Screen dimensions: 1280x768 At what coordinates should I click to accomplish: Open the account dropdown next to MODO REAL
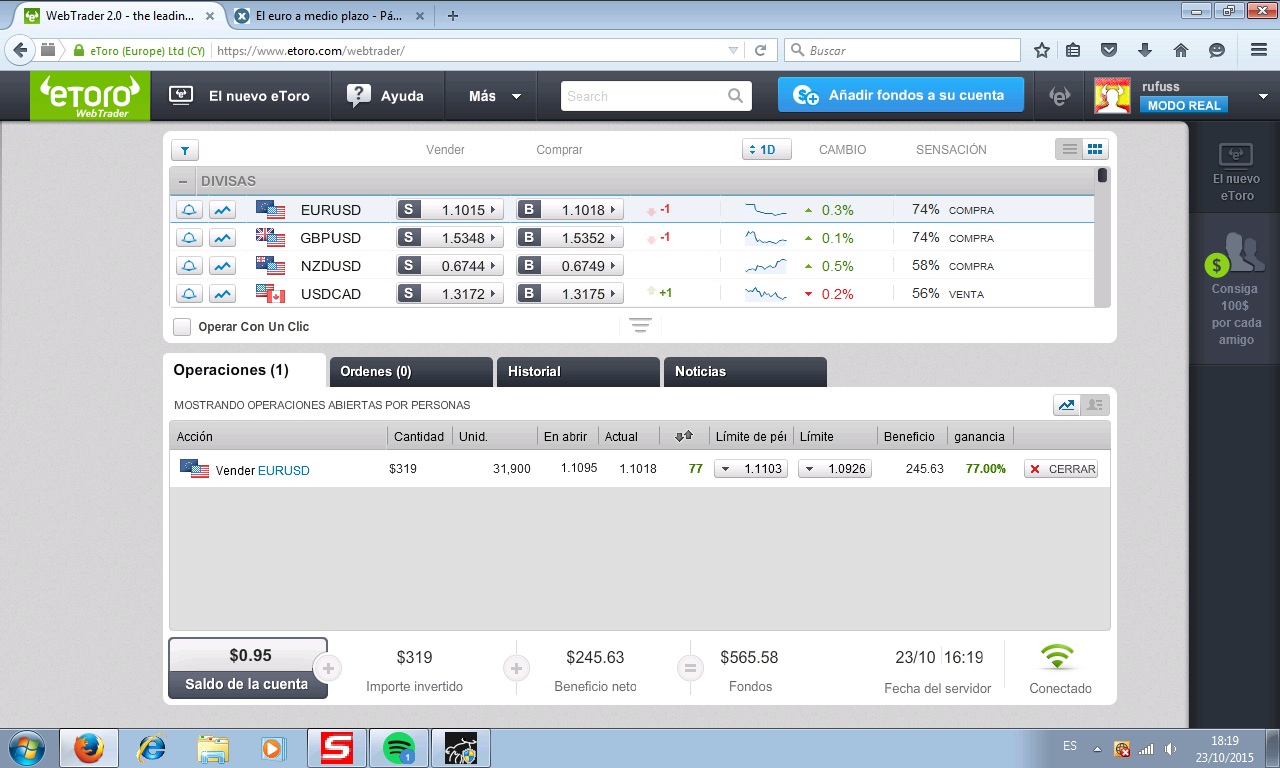click(x=1263, y=96)
